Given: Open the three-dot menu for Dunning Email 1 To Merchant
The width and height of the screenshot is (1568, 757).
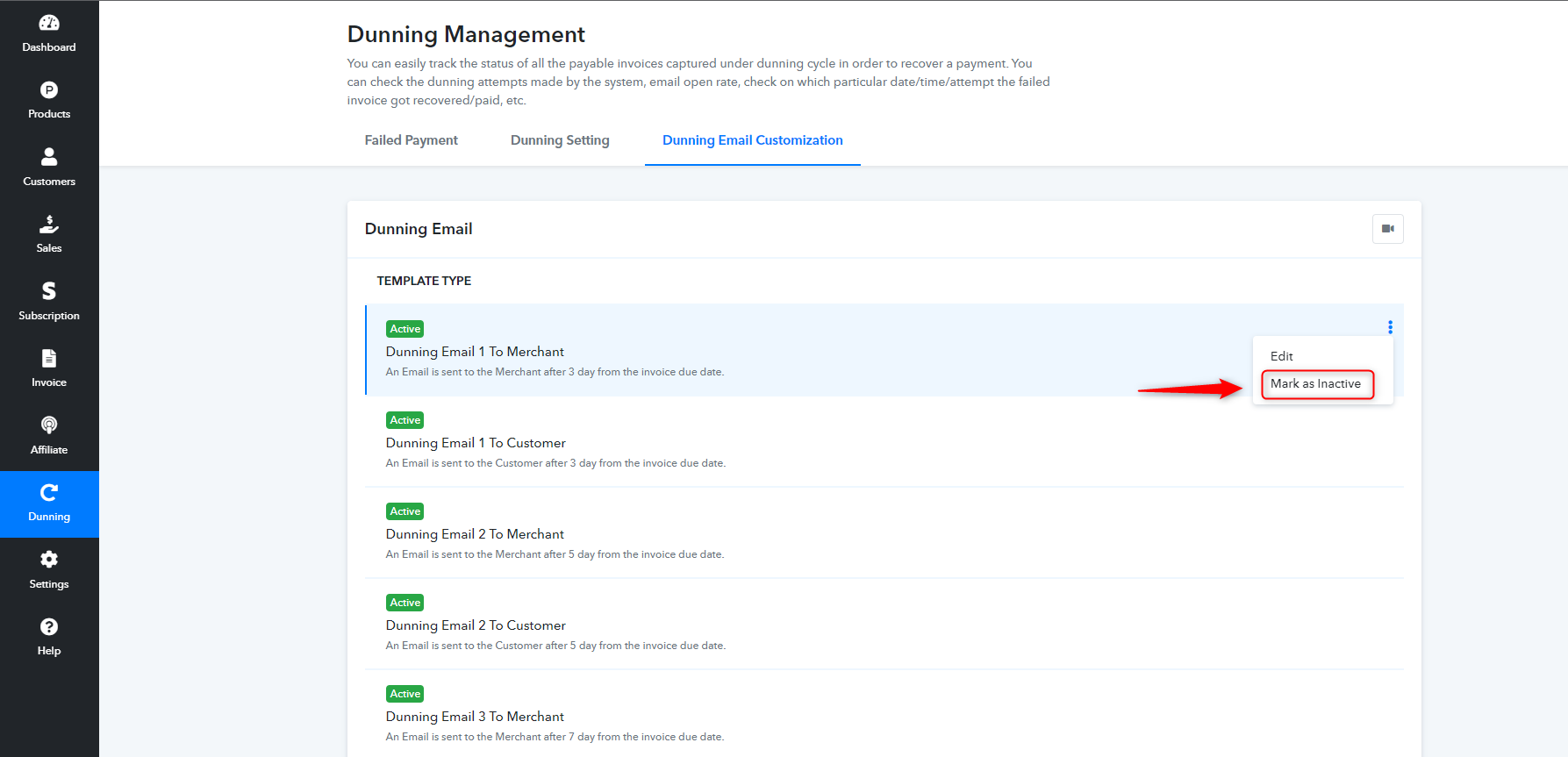Looking at the screenshot, I should (x=1390, y=327).
